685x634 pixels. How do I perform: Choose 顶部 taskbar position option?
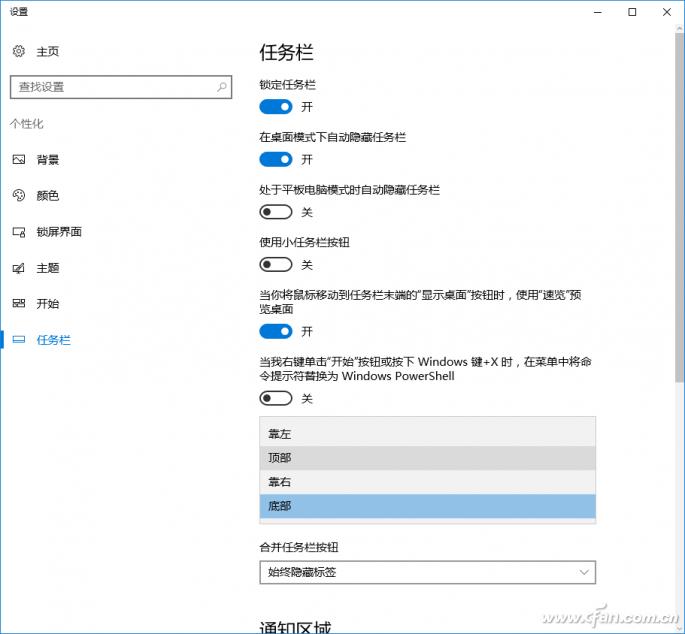pos(428,458)
